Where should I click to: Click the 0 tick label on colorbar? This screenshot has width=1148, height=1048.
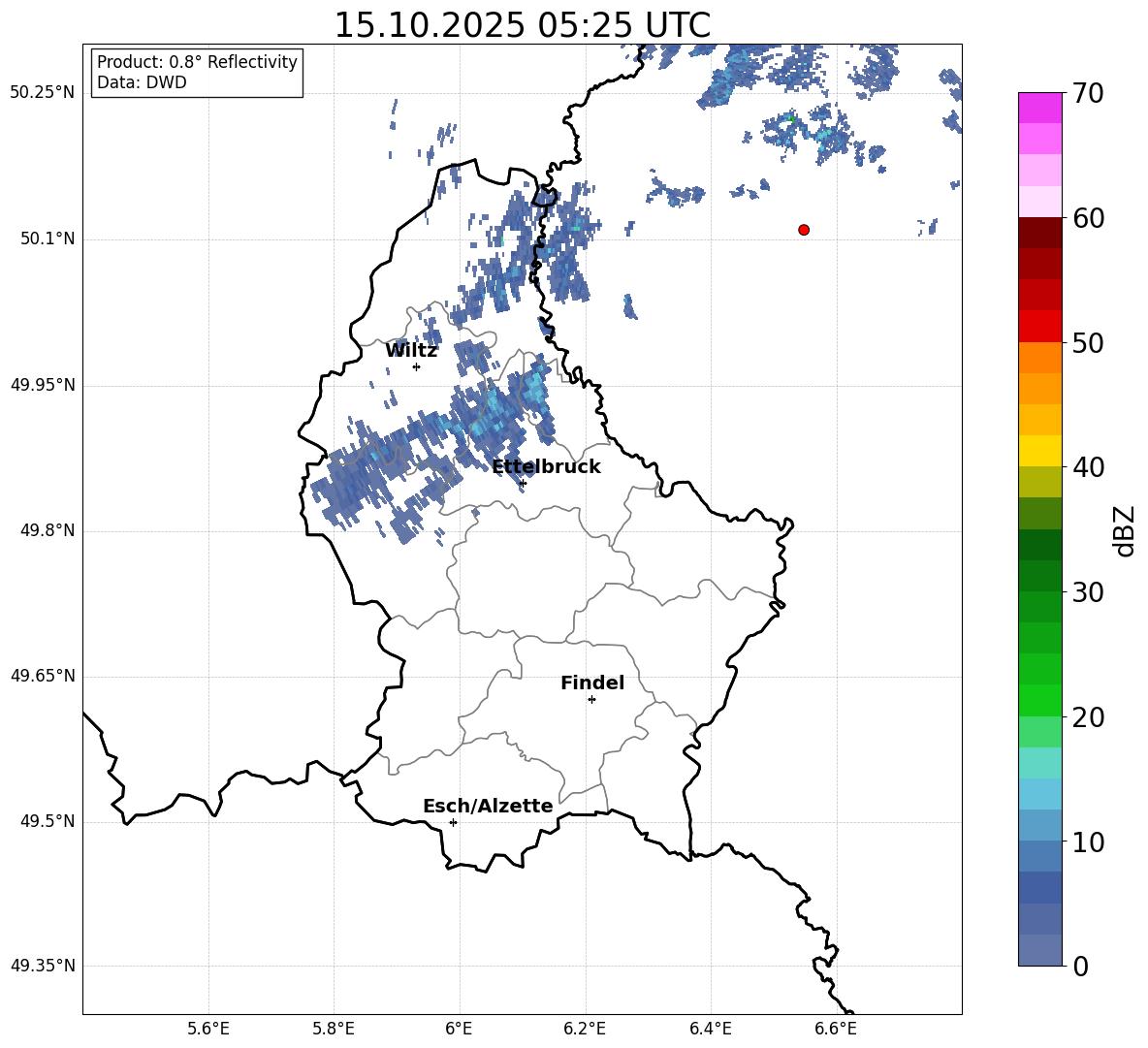pos(1080,966)
